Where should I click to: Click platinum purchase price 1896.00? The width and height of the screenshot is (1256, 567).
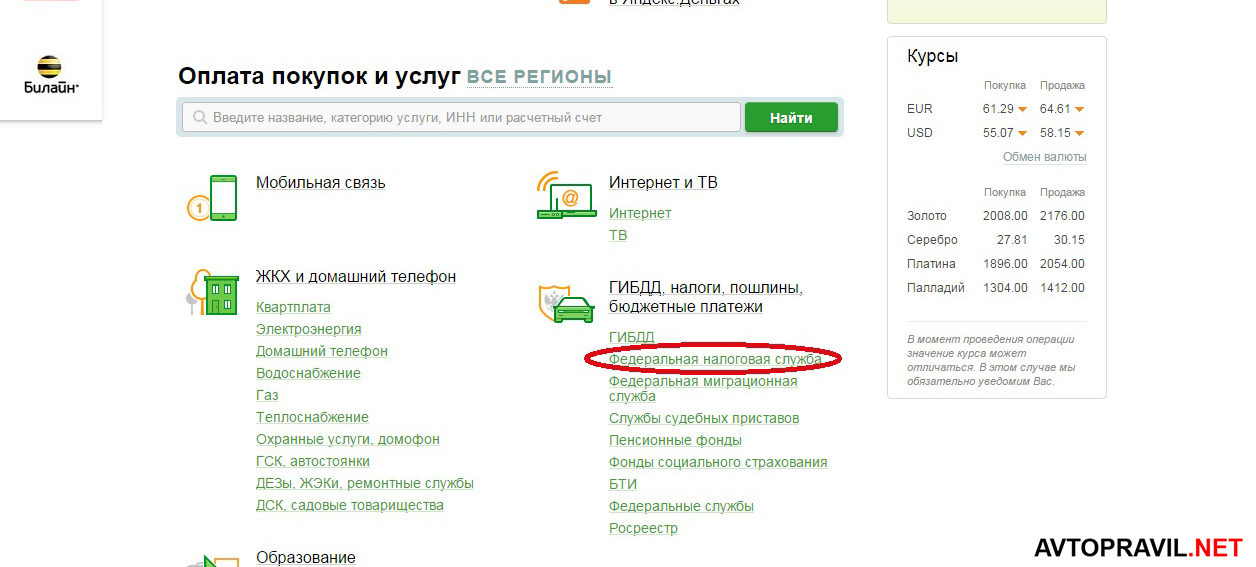pos(1005,264)
